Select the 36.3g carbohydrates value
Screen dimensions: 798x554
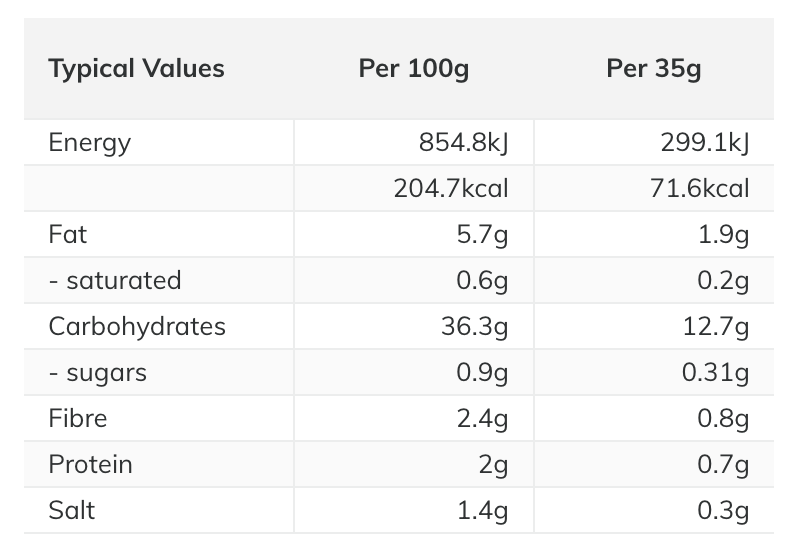click(x=475, y=326)
